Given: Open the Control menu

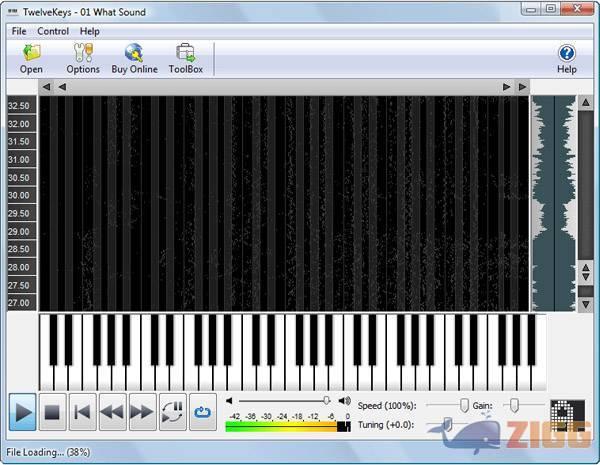Looking at the screenshot, I should point(53,31).
